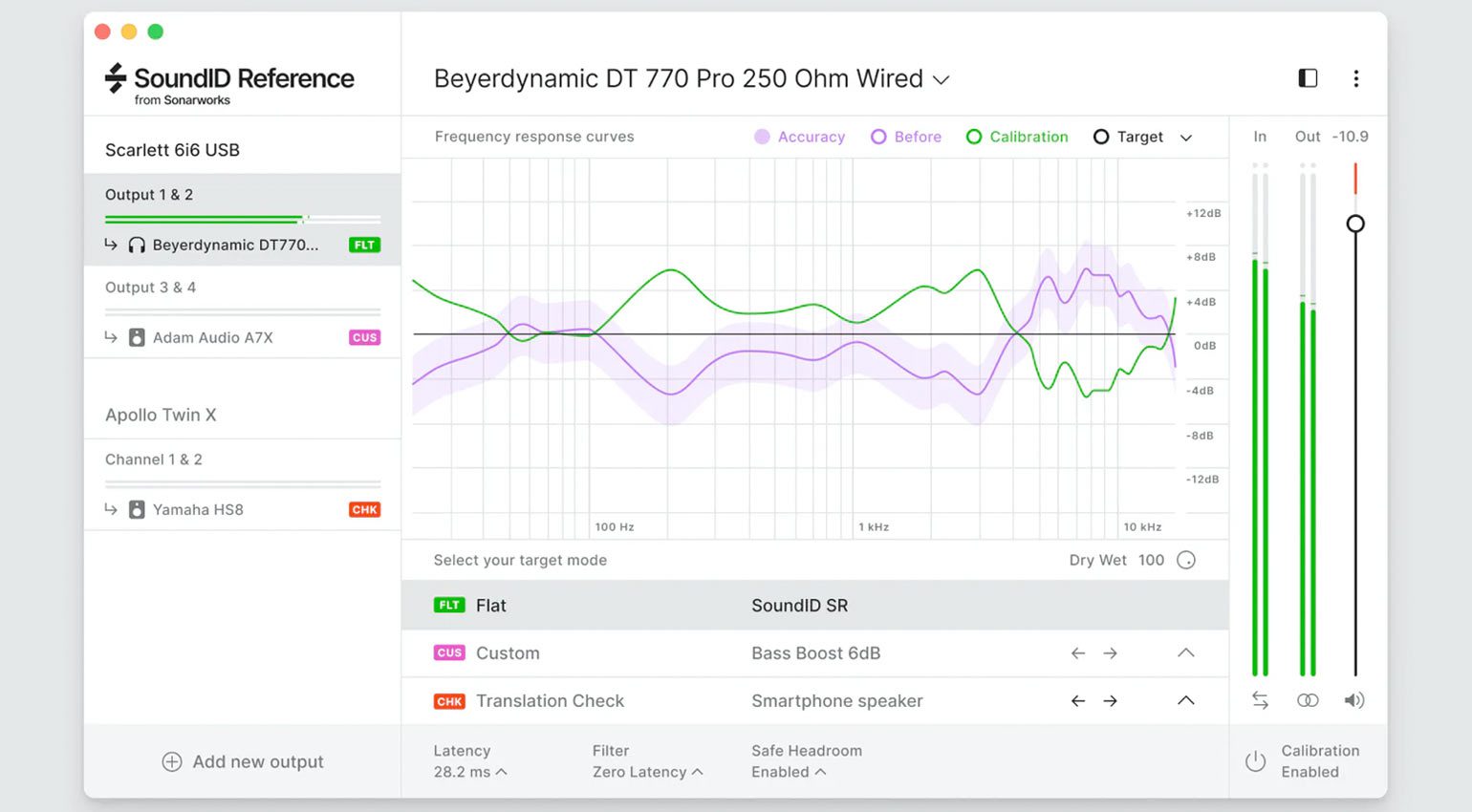The width and height of the screenshot is (1472, 812).
Task: Click the In meter label
Action: 1260,137
